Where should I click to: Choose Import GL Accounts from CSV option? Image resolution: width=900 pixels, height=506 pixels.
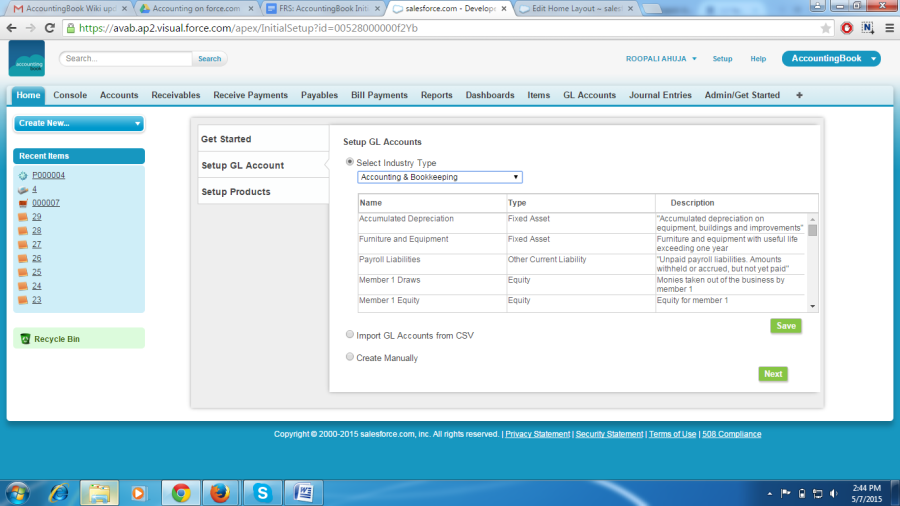click(350, 335)
